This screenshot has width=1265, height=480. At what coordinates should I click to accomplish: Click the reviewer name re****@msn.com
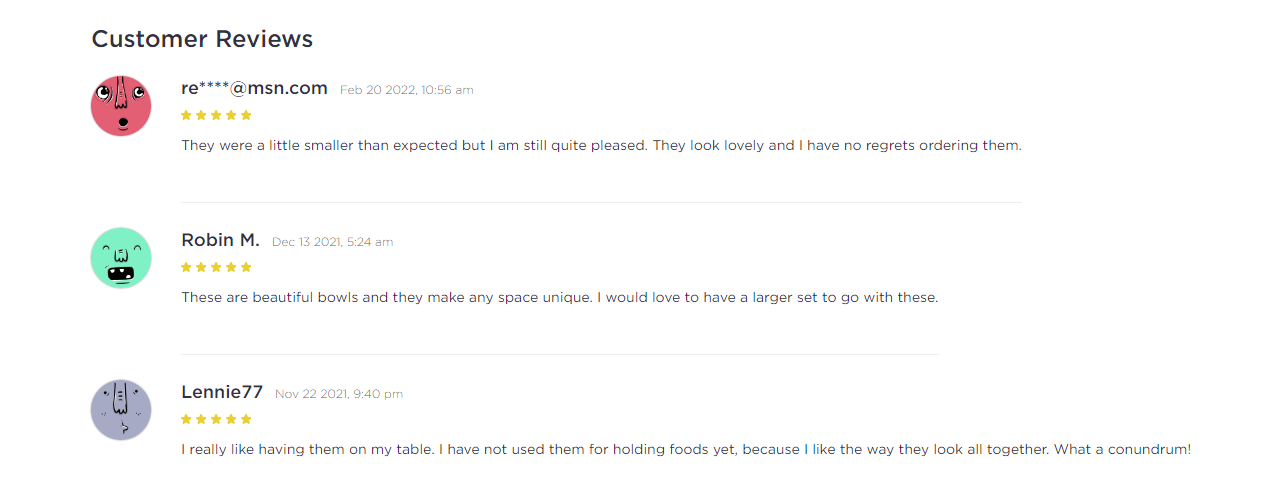[x=254, y=88]
